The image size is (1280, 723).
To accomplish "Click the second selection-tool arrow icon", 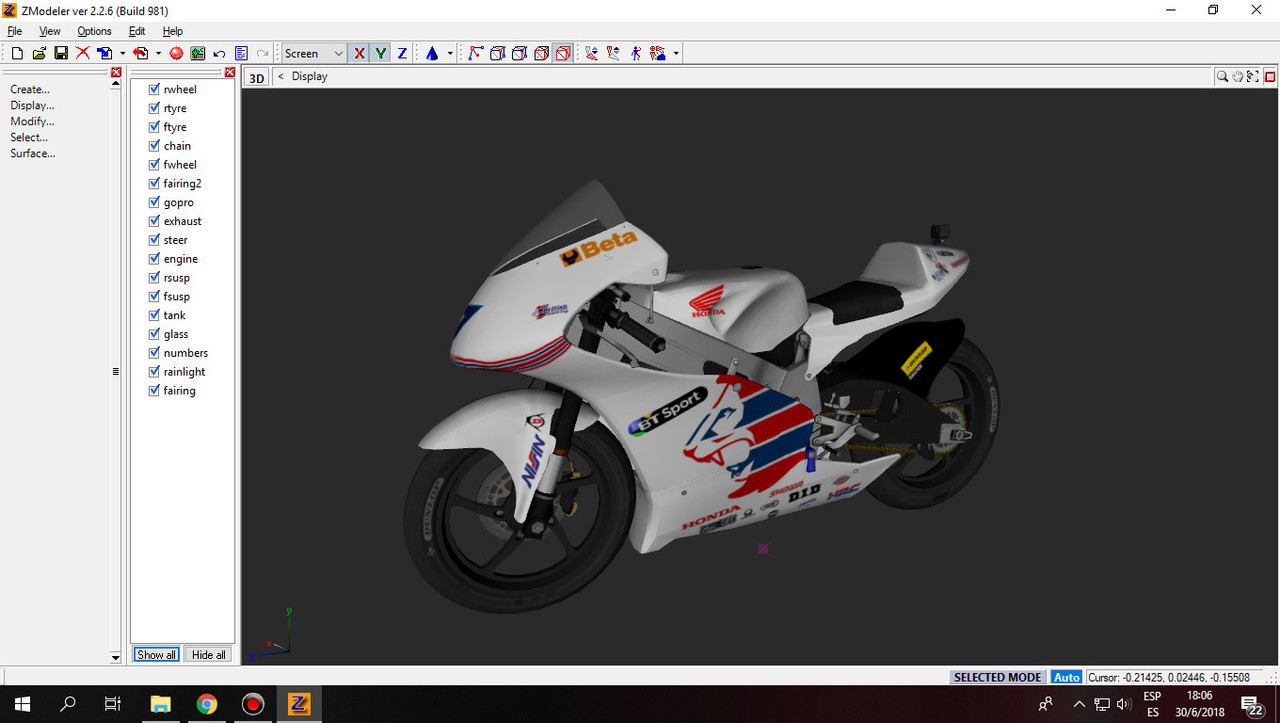I will 614,53.
